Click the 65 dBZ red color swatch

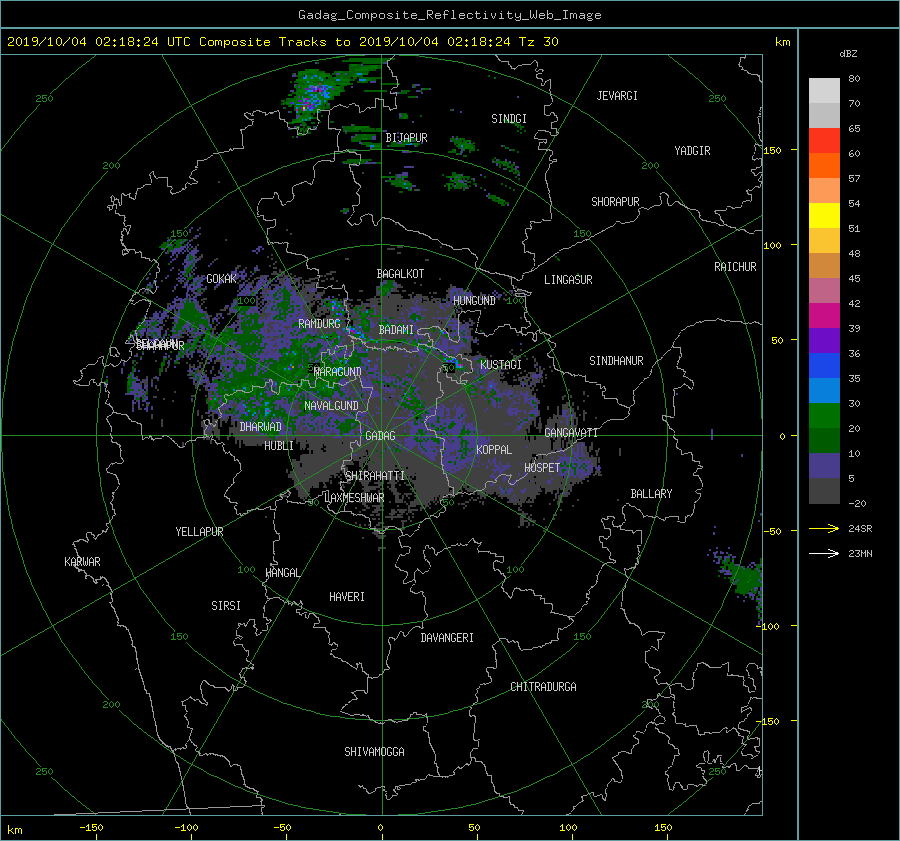824,140
